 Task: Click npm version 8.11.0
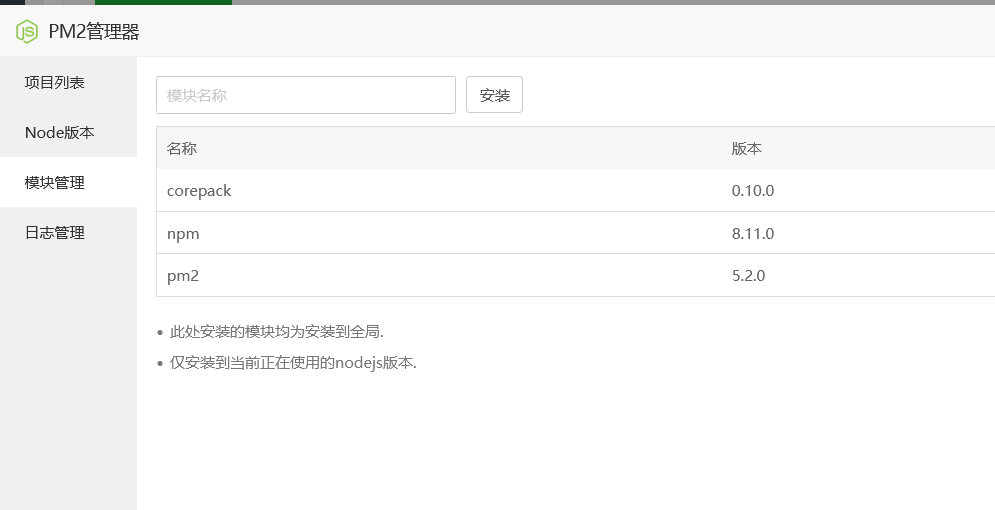click(753, 233)
